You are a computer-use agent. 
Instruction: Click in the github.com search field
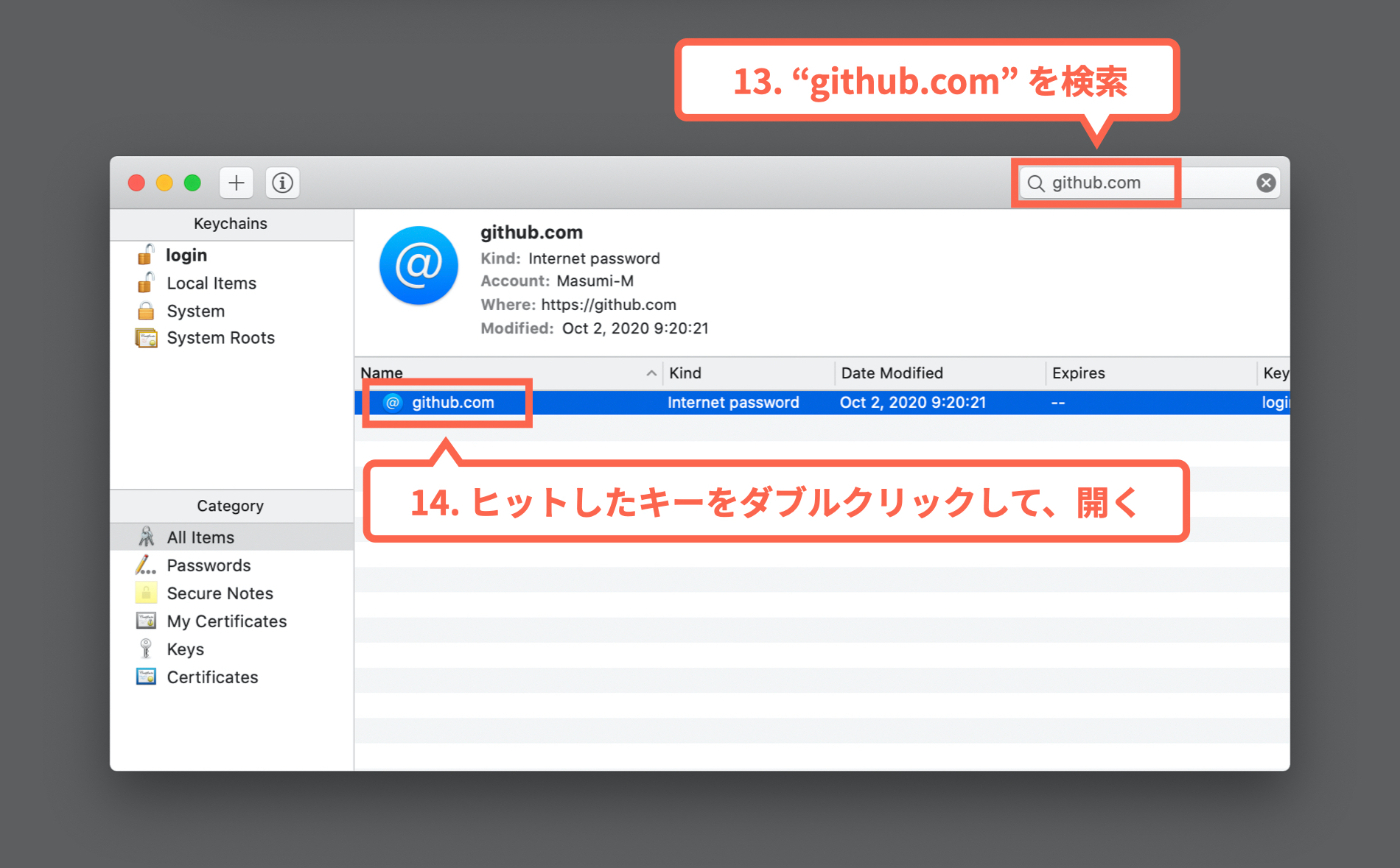(x=1149, y=183)
